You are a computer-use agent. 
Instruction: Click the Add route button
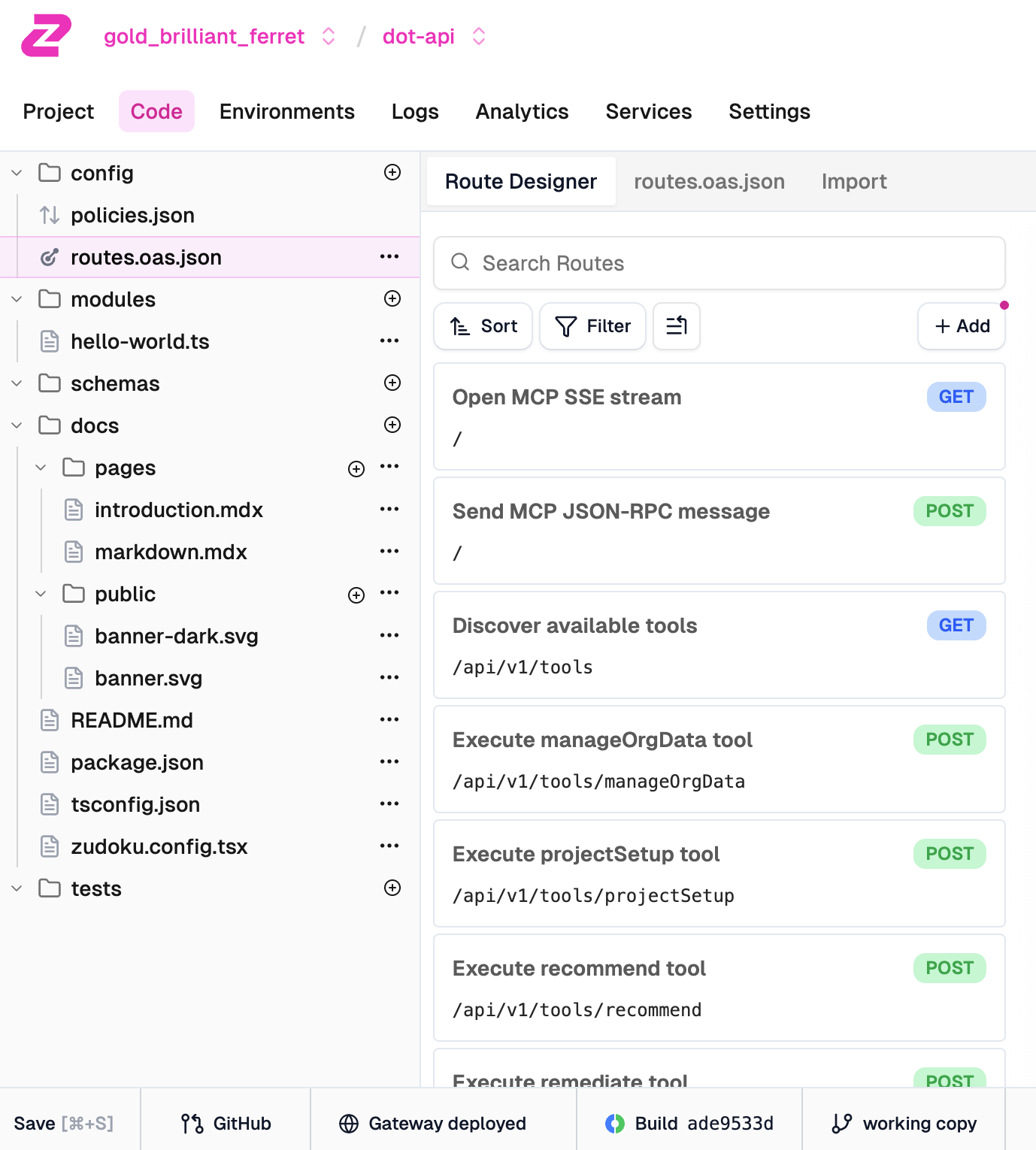pos(961,326)
